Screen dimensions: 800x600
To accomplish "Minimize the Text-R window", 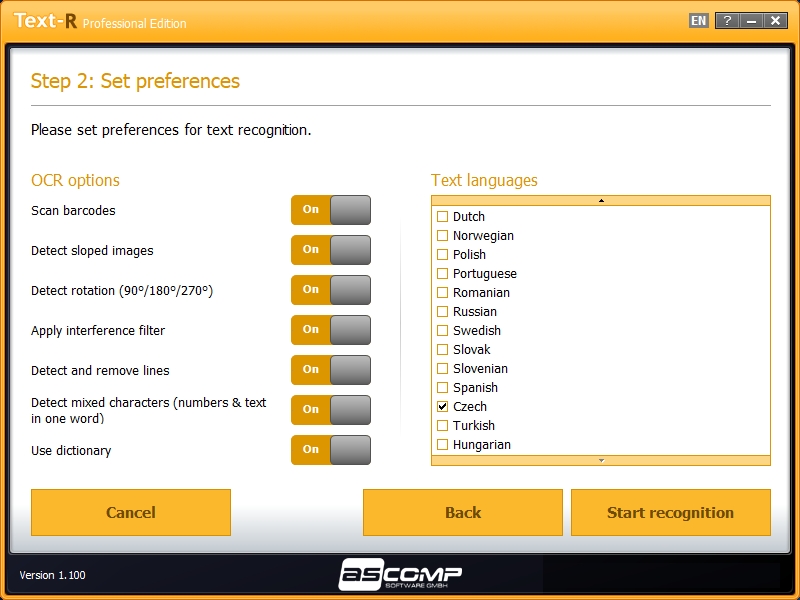I will [x=751, y=21].
